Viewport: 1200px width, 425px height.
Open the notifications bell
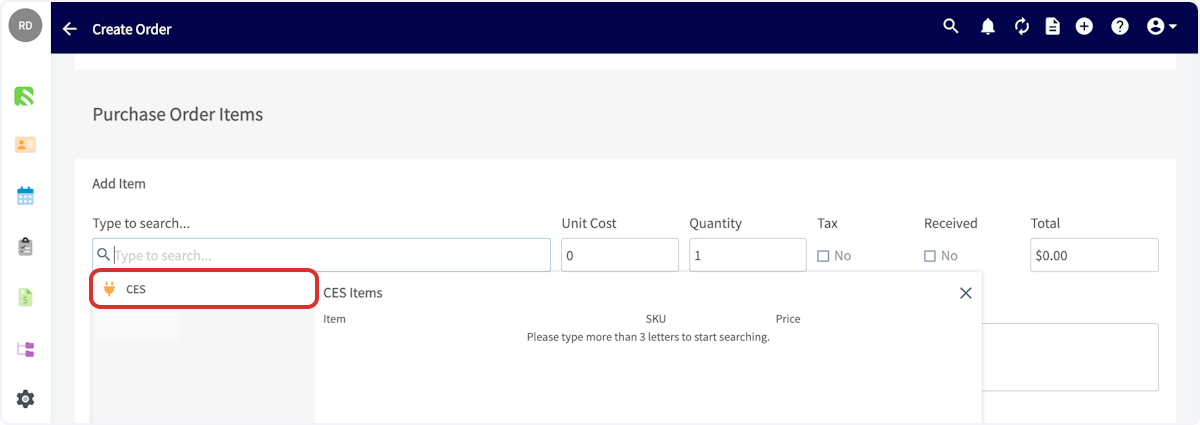[988, 27]
